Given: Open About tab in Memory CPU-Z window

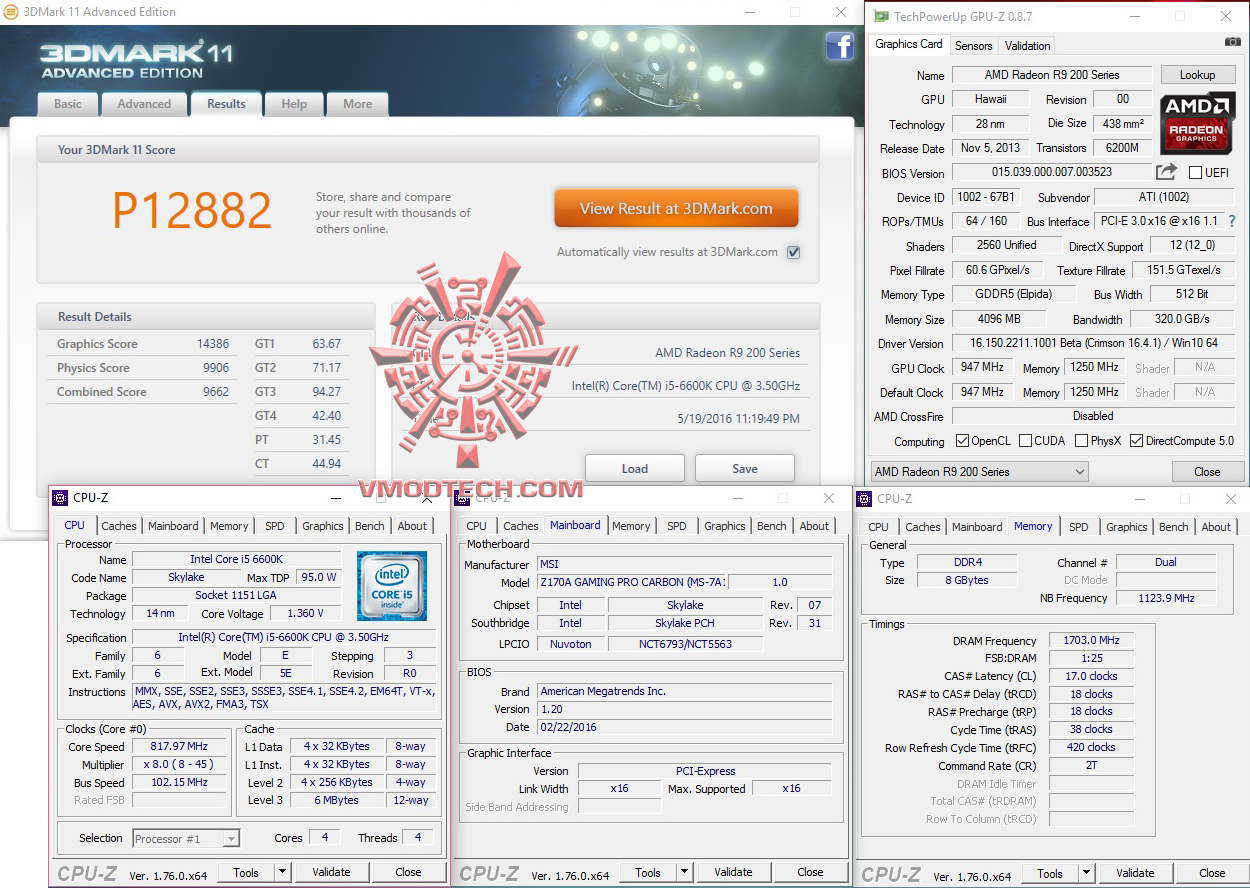Looking at the screenshot, I should (x=1216, y=527).
